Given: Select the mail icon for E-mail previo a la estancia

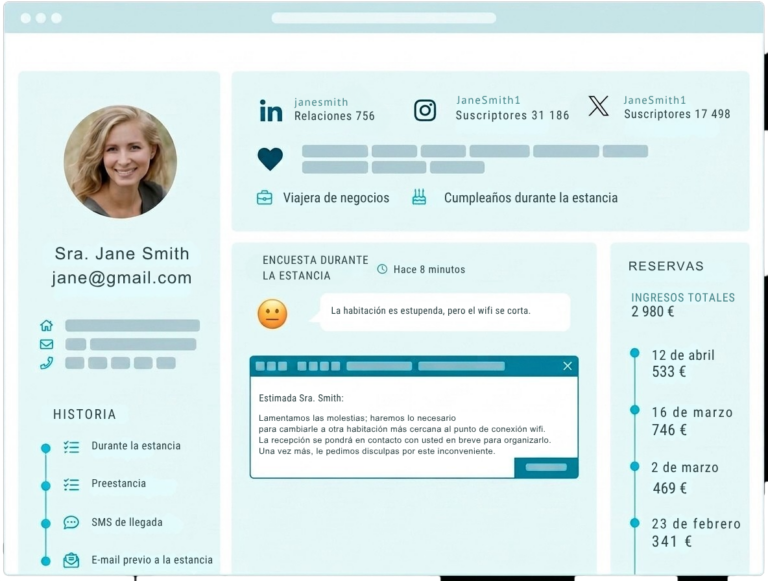Looking at the screenshot, I should [x=71, y=560].
